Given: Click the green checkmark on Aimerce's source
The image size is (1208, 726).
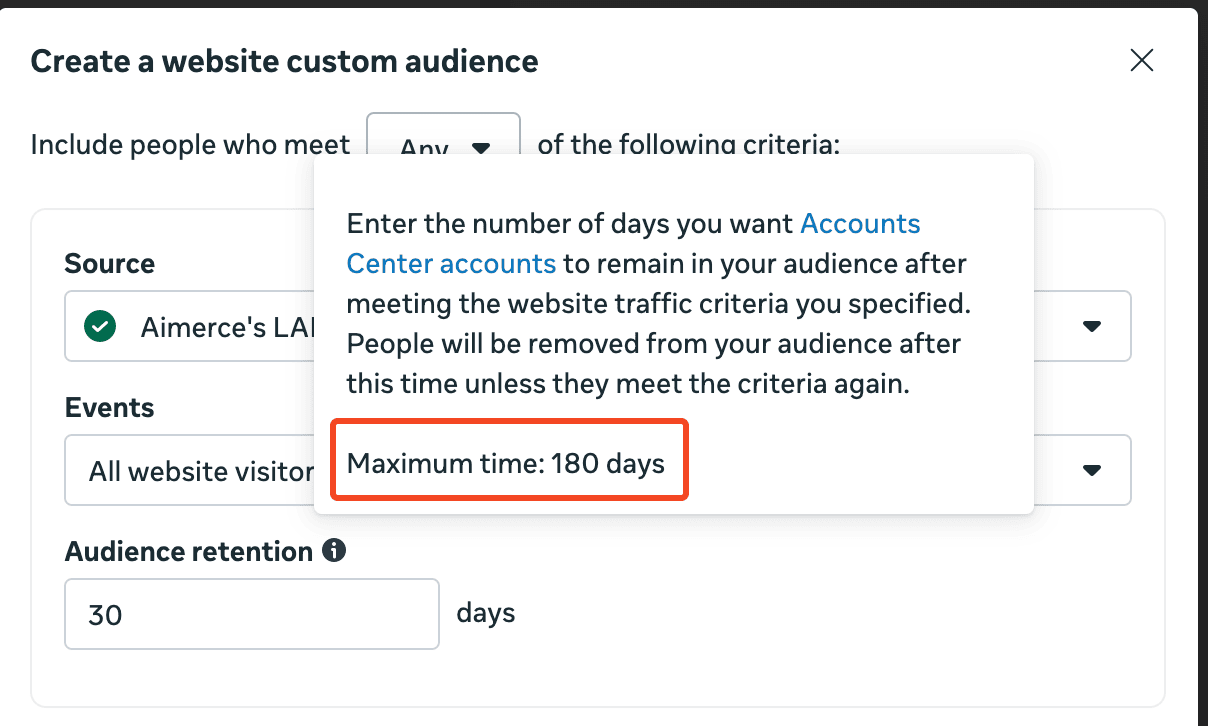Looking at the screenshot, I should coord(97,326).
